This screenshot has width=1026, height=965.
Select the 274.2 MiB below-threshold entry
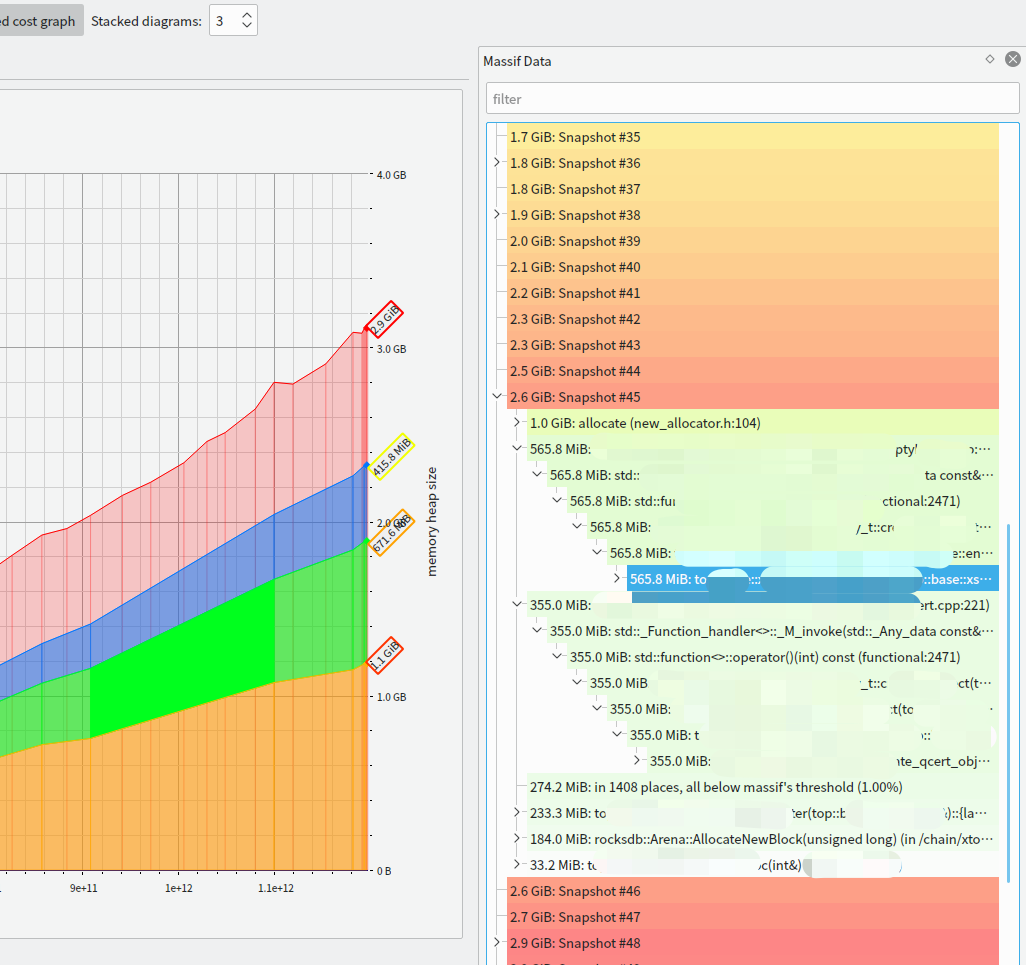tap(715, 787)
